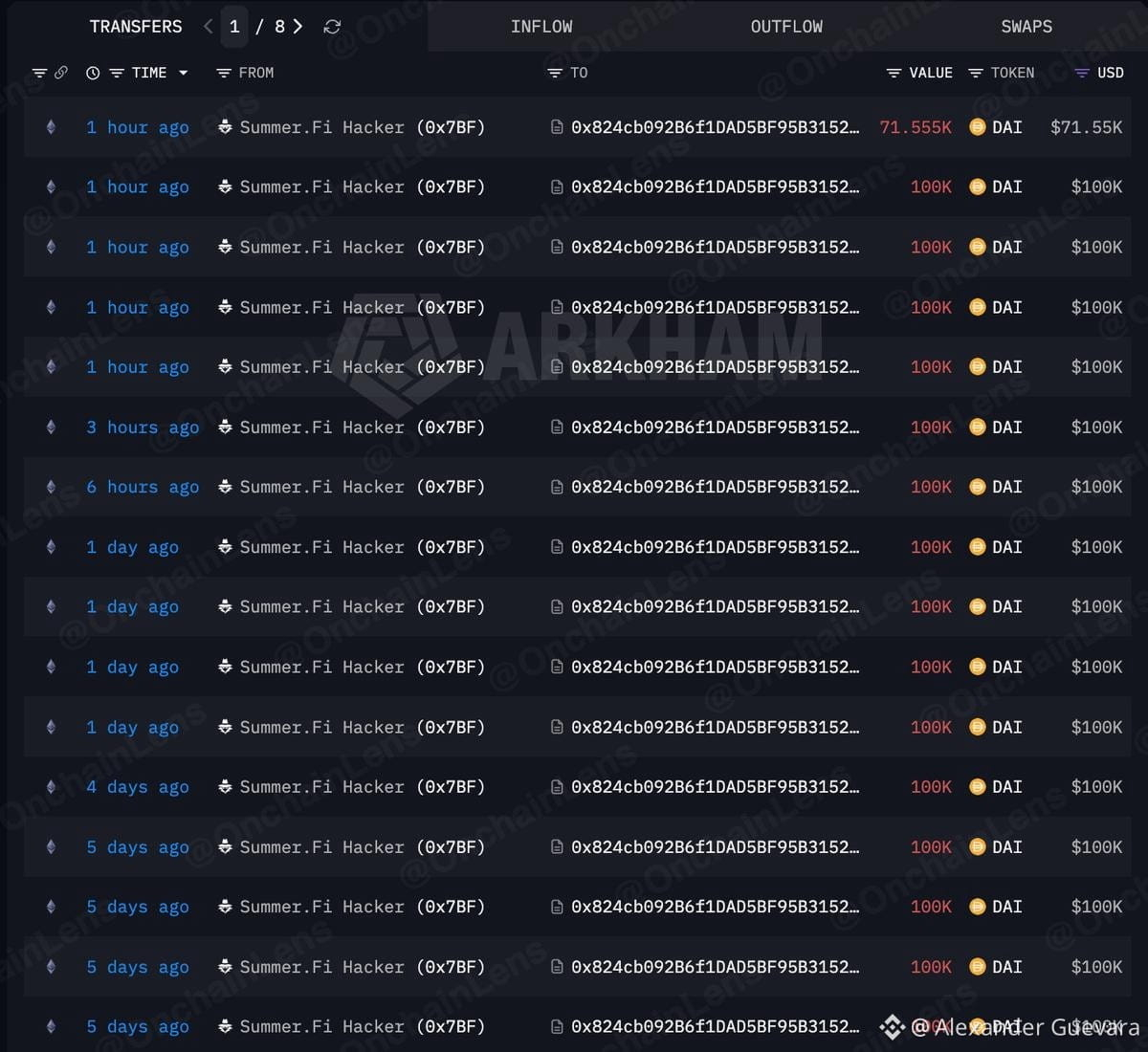
Task: Click the link icon in table header
Action: tap(60, 73)
